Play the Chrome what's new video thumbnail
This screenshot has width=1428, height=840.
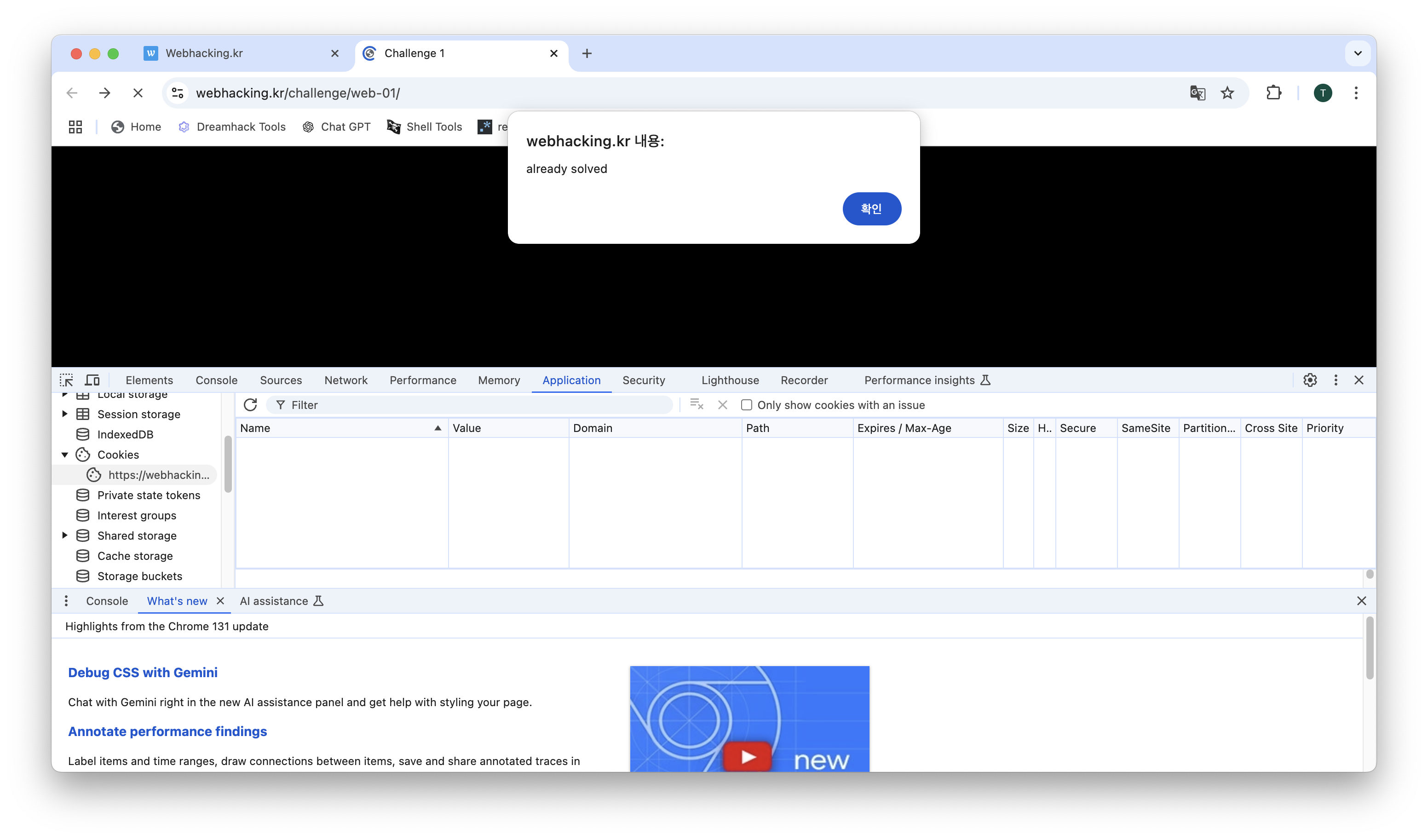(x=748, y=757)
